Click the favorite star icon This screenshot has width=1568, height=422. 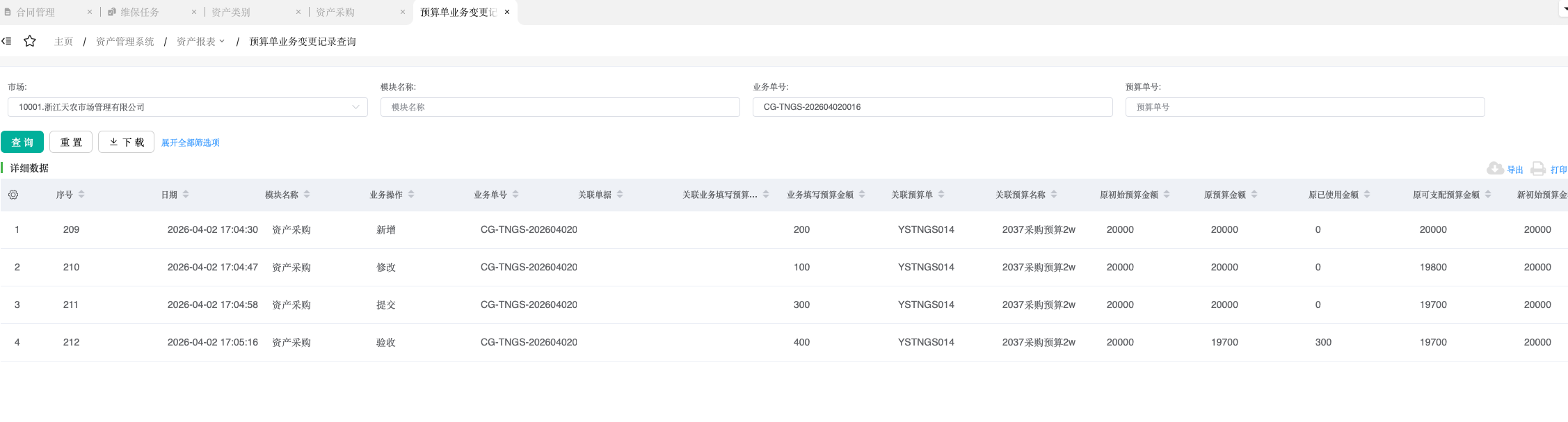click(30, 41)
